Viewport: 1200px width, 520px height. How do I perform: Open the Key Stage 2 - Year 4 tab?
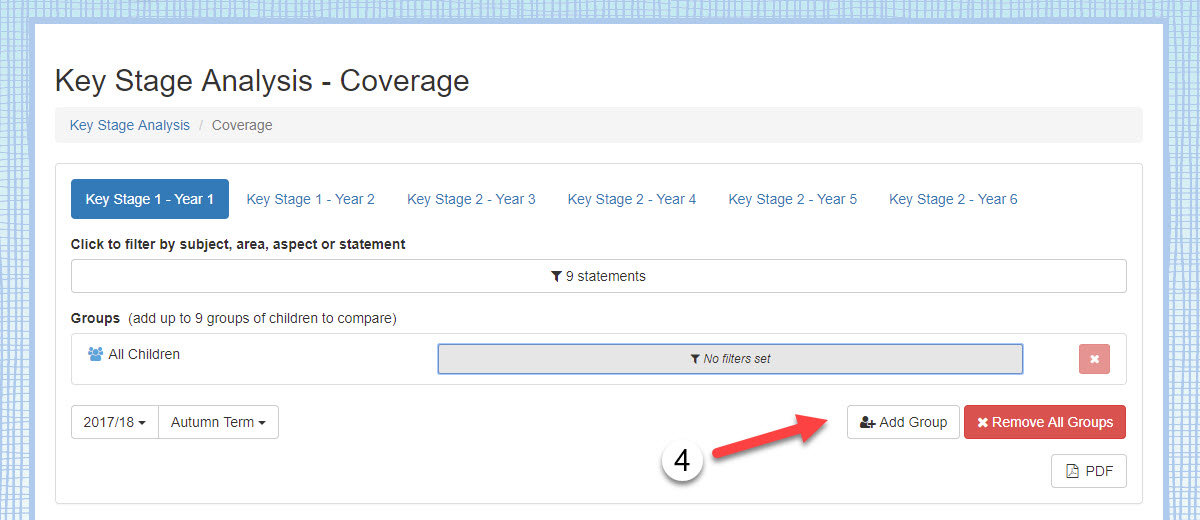632,199
